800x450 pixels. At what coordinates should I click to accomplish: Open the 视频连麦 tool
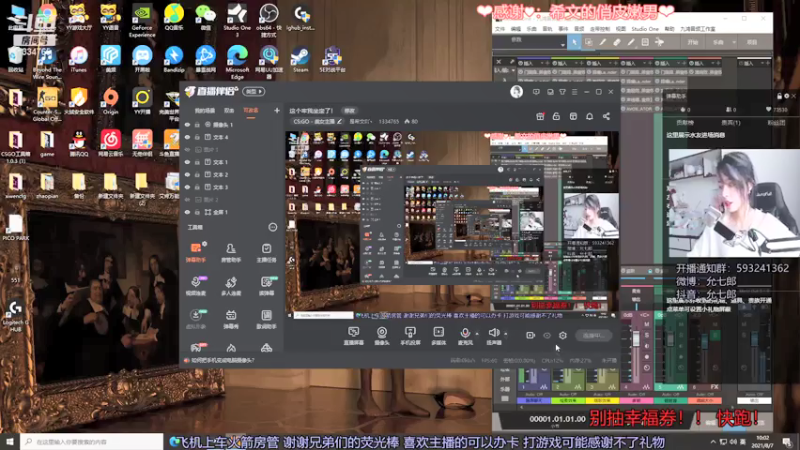196,286
